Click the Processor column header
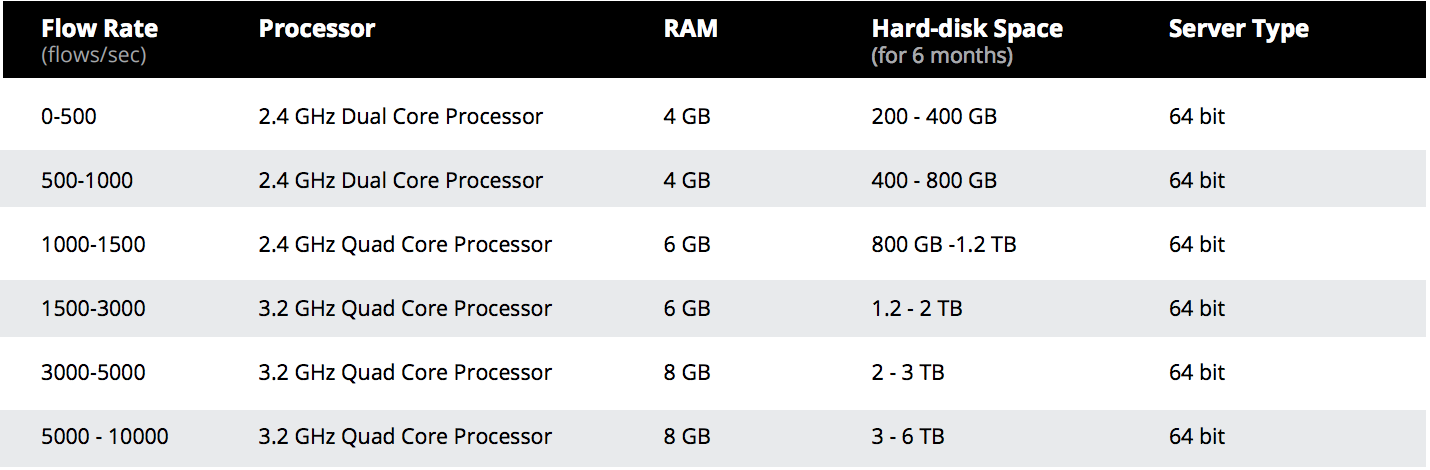 coord(316,29)
